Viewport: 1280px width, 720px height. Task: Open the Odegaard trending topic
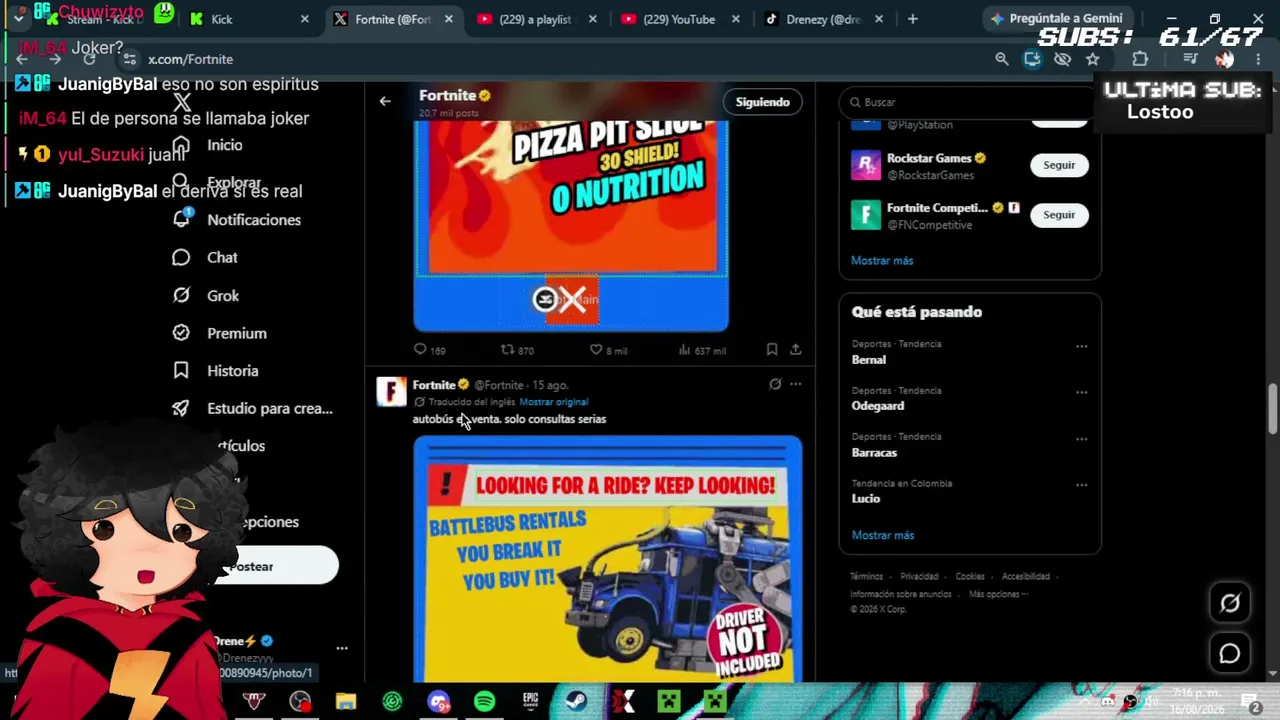[x=878, y=406]
